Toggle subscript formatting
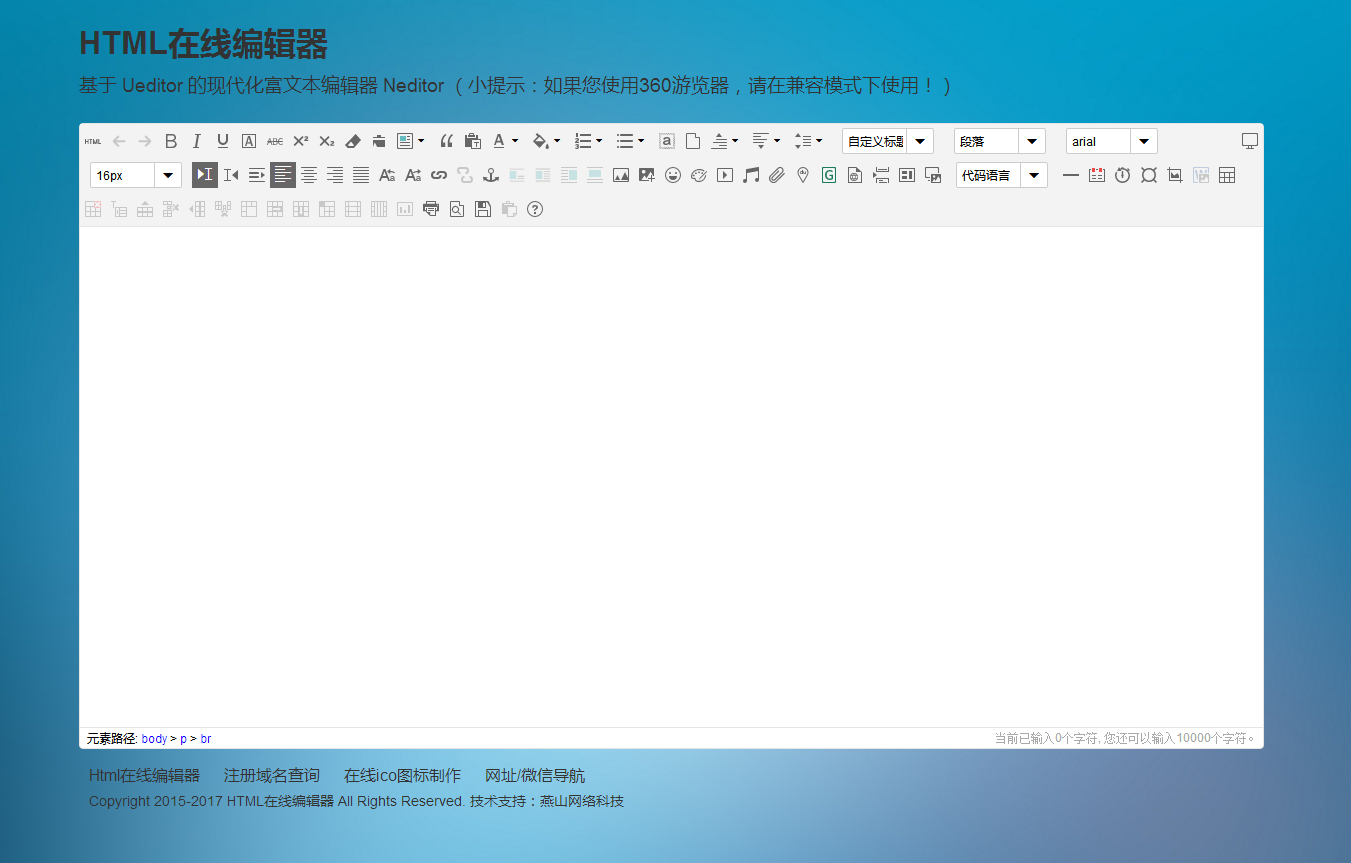 coord(327,141)
